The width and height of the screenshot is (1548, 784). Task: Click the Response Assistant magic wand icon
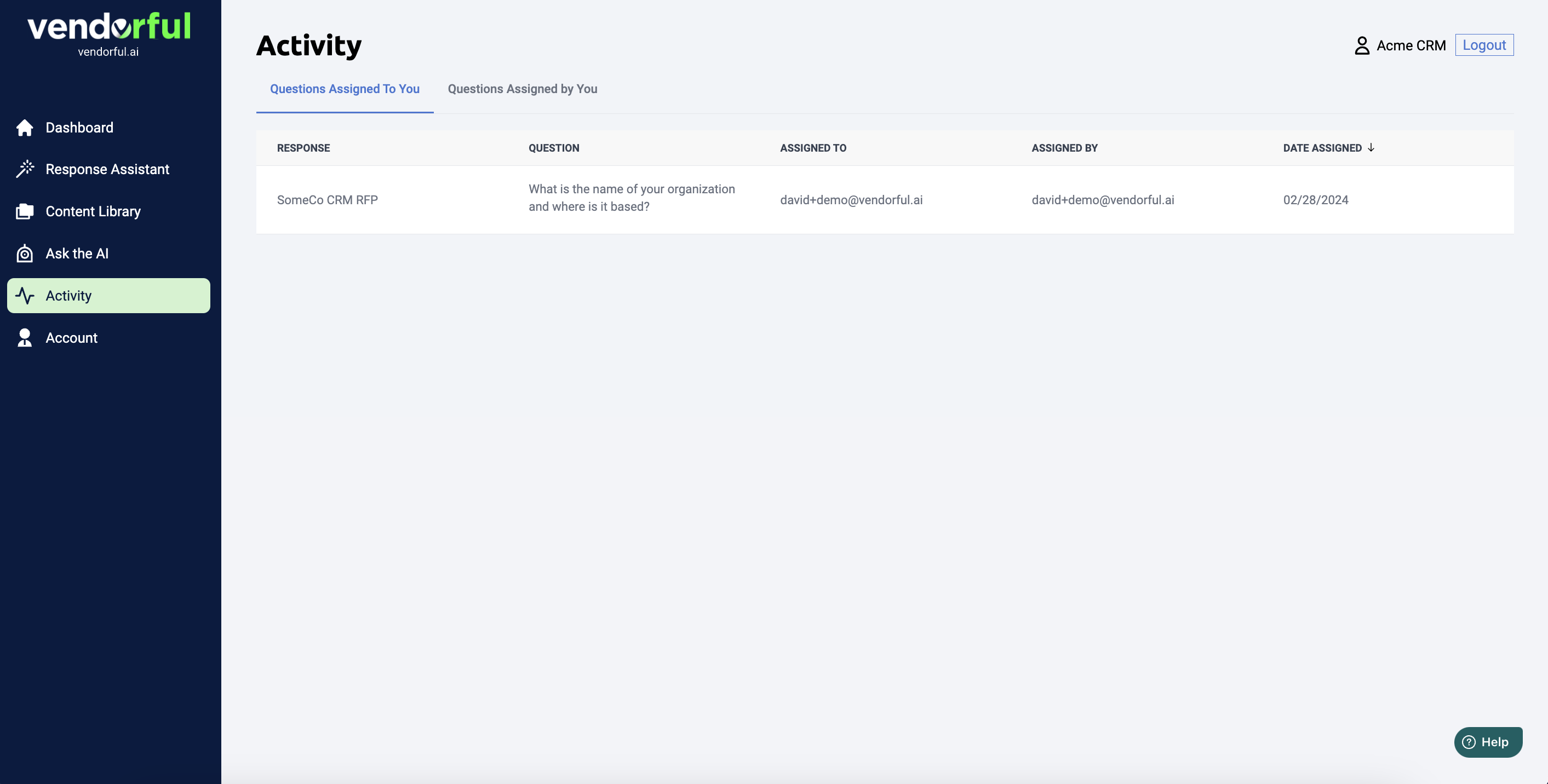[25, 169]
